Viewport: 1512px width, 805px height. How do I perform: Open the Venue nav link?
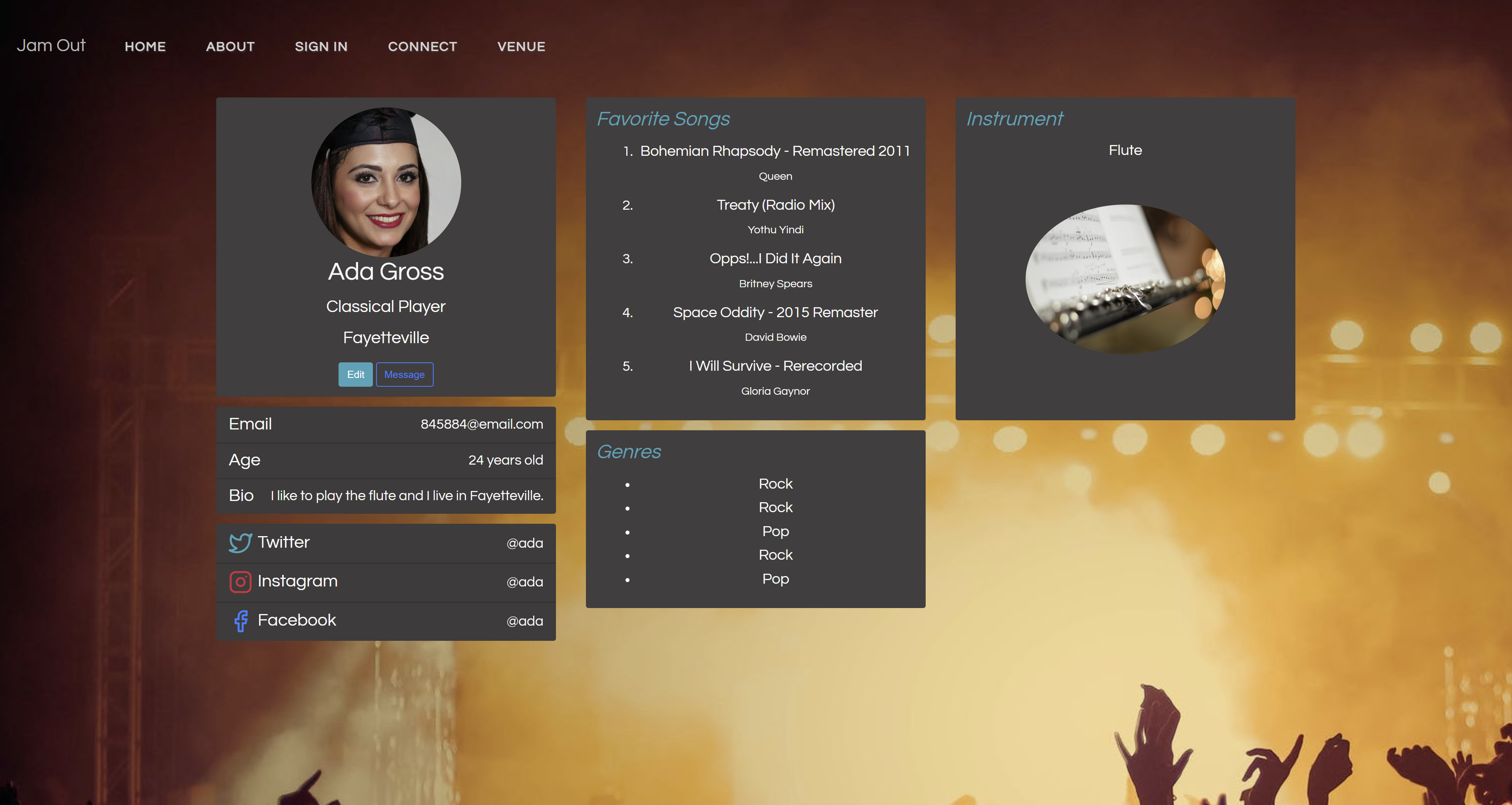point(521,46)
